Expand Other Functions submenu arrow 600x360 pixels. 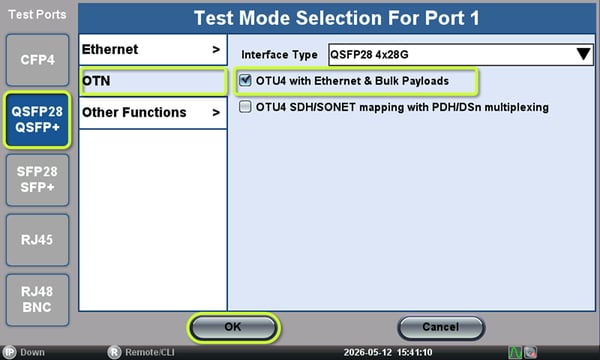coord(216,112)
